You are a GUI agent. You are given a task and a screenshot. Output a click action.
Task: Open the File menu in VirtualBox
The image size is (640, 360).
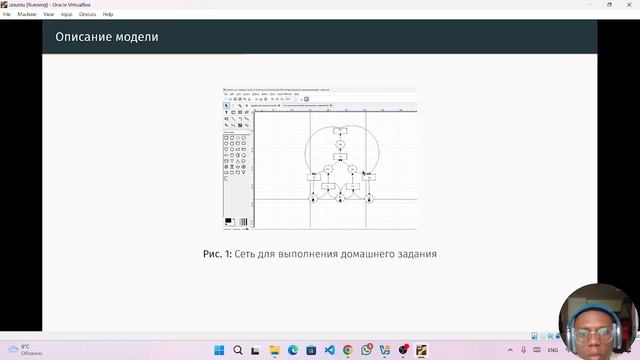pos(7,14)
